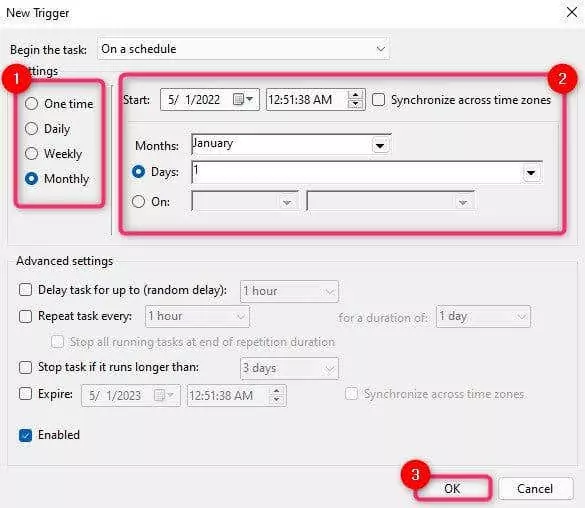Open the first On dropdown
585x508 pixels.
245,202
